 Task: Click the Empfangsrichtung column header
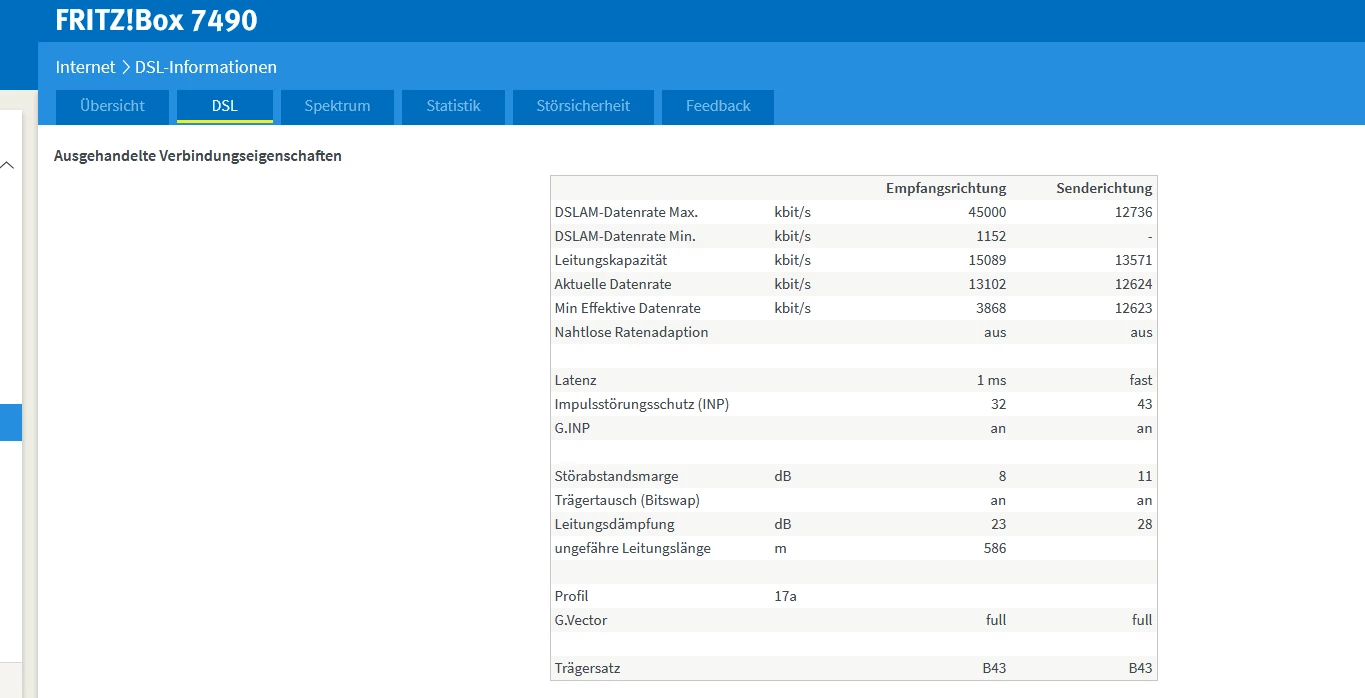click(x=945, y=188)
